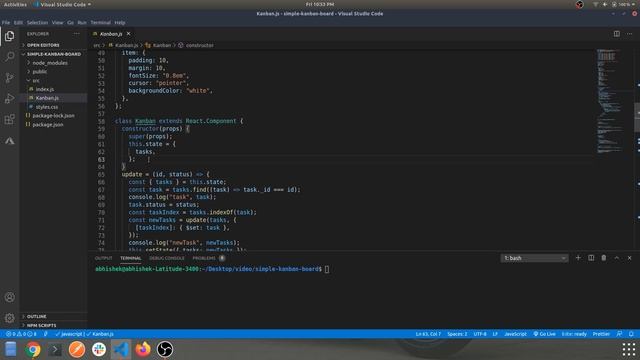Screen dimensions: 640x360
Task: Open Postman from the dock
Action: (77, 350)
